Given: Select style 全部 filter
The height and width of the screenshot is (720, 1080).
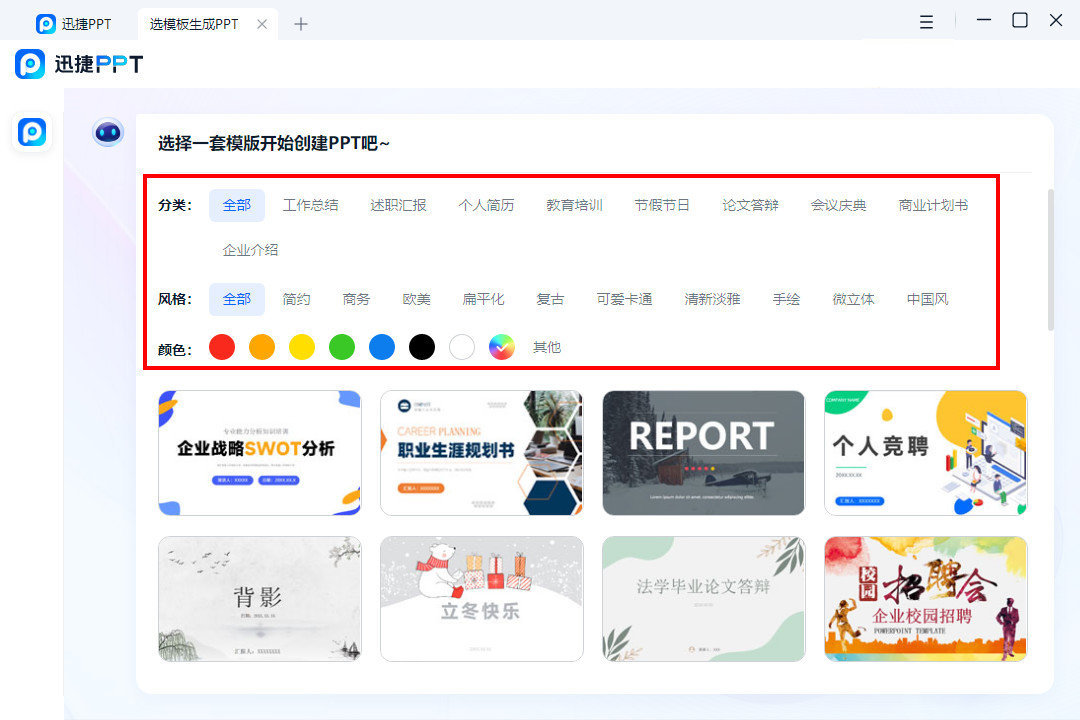Looking at the screenshot, I should pyautogui.click(x=237, y=299).
